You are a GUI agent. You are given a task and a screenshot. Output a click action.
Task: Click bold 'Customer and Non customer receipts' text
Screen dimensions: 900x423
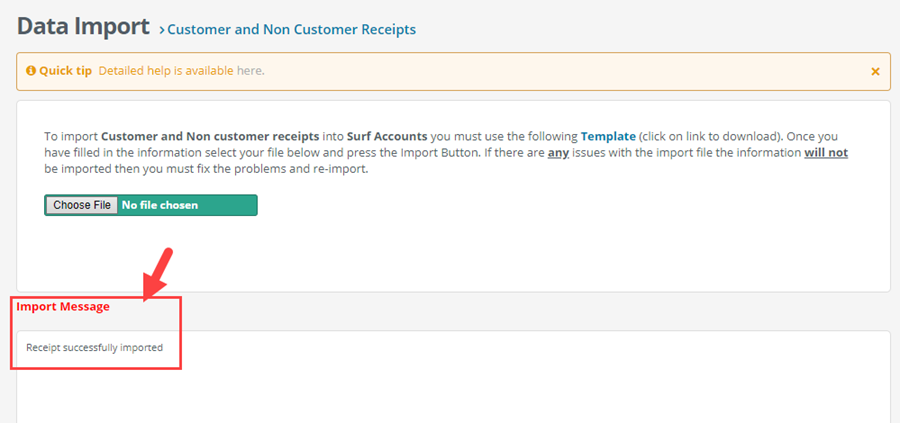click(x=210, y=137)
